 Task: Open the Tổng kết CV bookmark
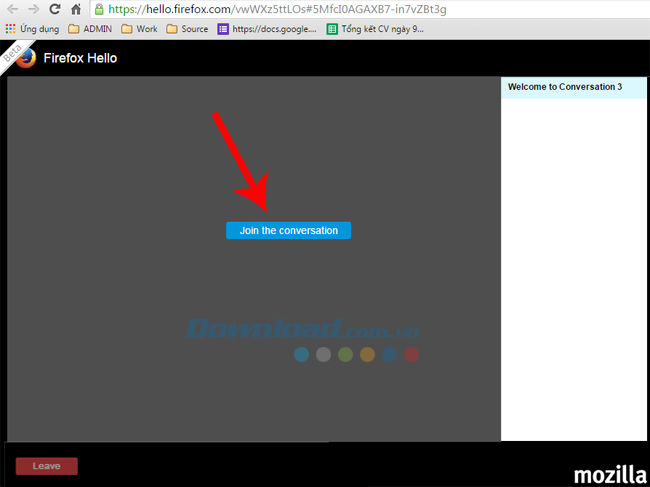pos(375,29)
